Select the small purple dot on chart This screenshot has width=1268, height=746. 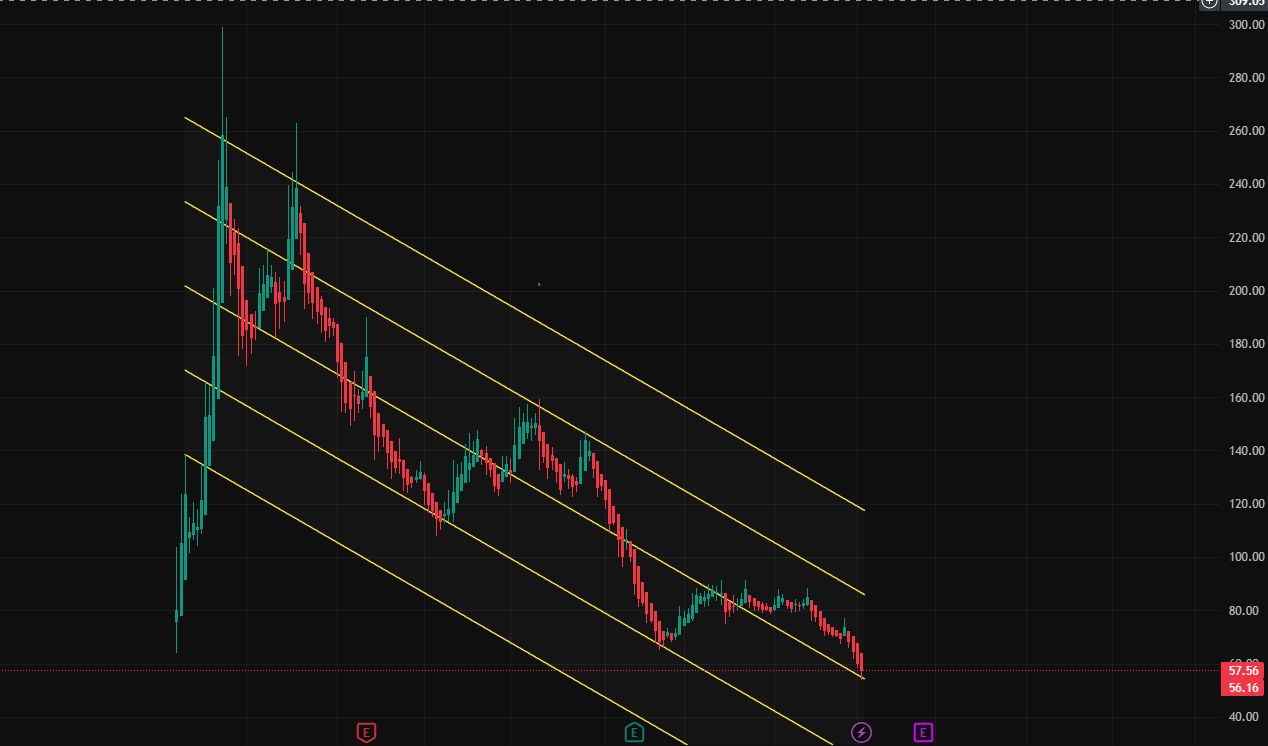coord(539,285)
